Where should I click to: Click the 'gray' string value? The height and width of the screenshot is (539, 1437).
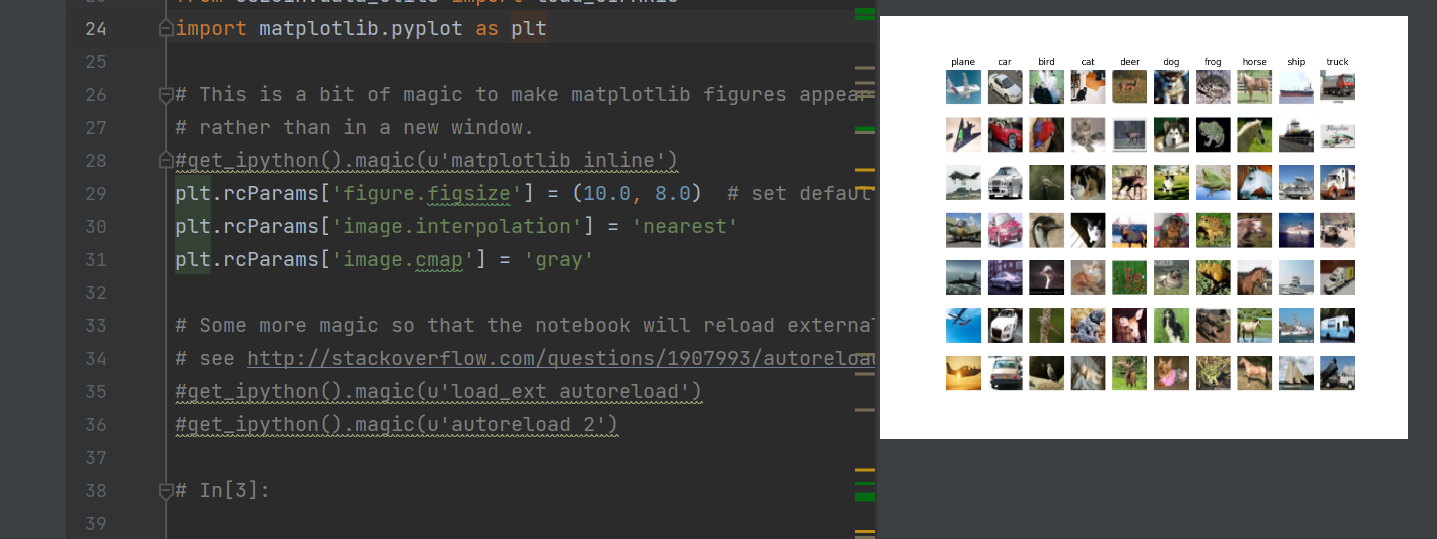click(x=559, y=260)
